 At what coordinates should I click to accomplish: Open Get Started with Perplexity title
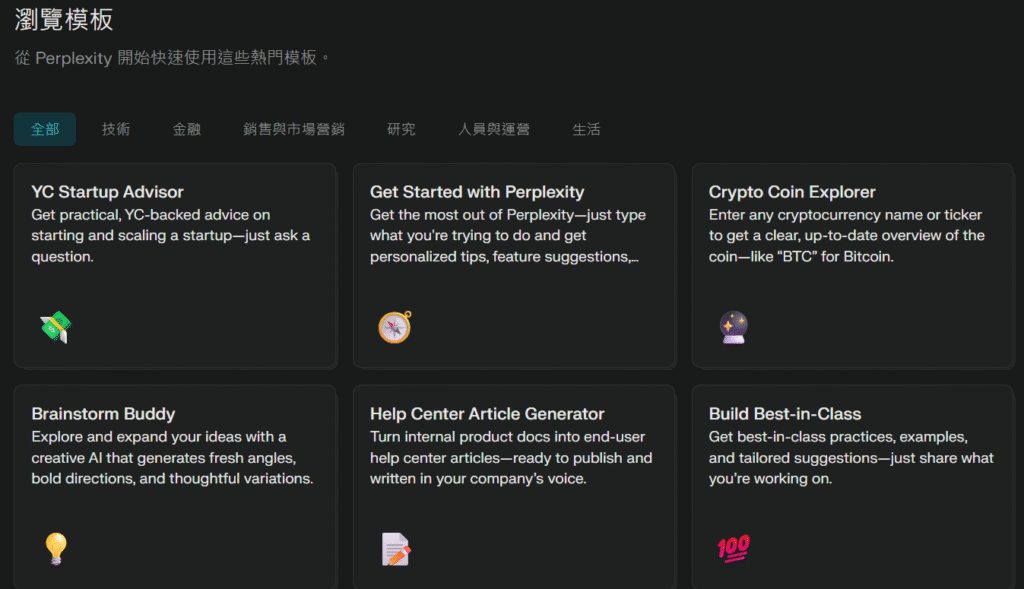[477, 192]
